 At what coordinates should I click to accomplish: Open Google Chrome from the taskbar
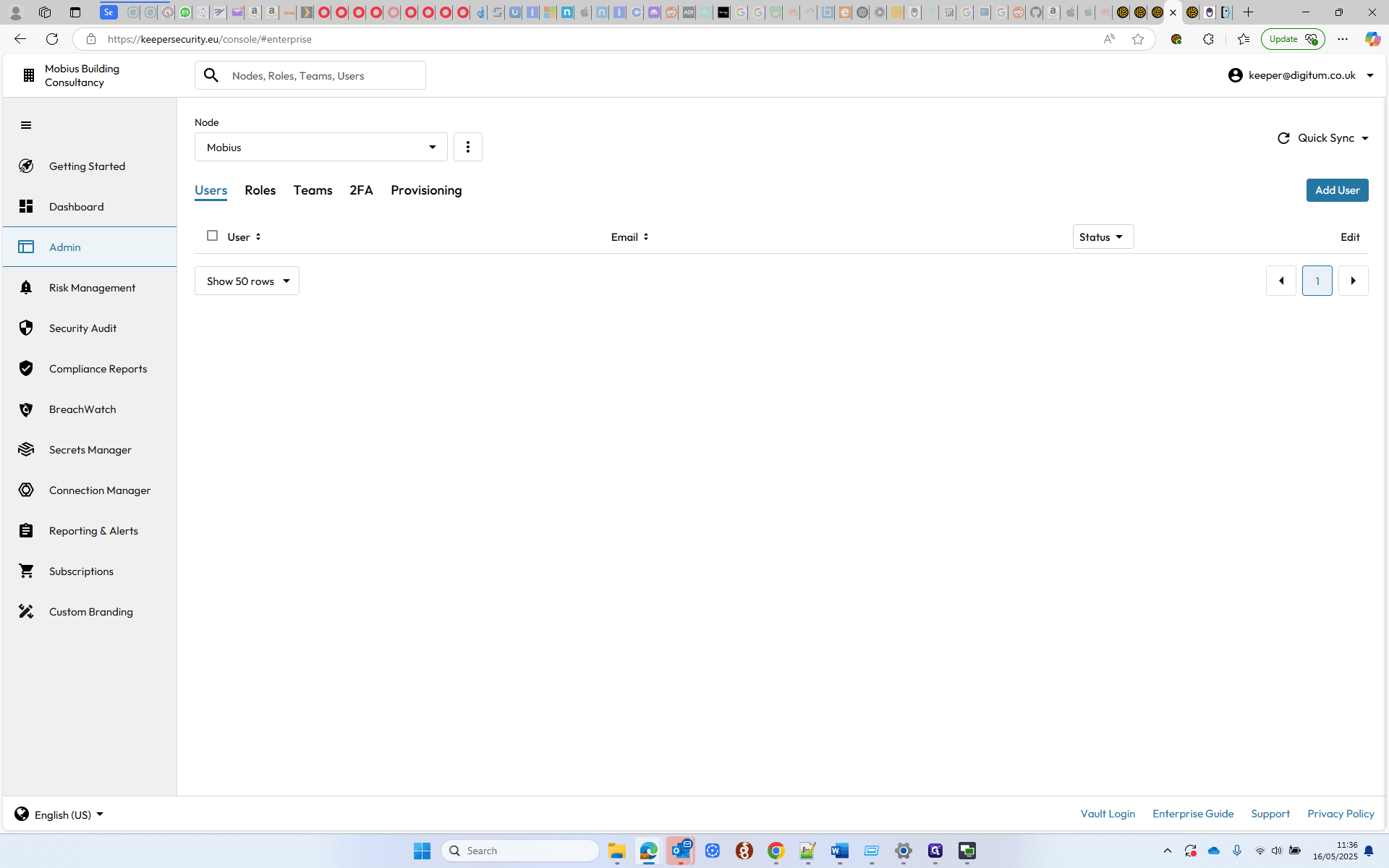776,851
